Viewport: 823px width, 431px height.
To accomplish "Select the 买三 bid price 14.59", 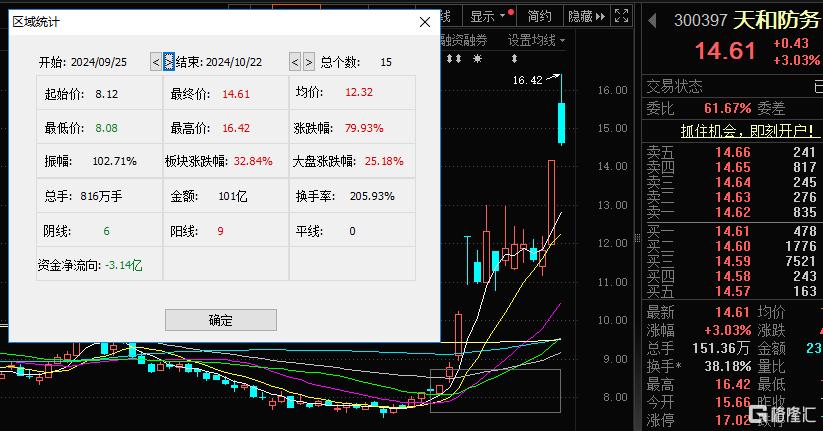I will 733,261.
